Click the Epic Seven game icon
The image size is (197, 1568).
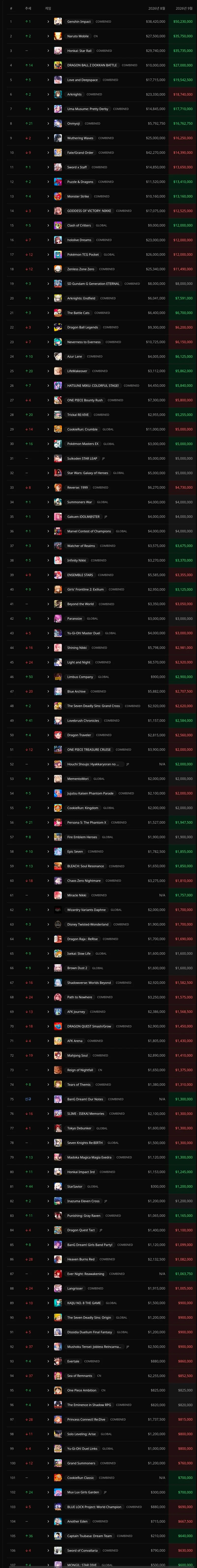58,851
